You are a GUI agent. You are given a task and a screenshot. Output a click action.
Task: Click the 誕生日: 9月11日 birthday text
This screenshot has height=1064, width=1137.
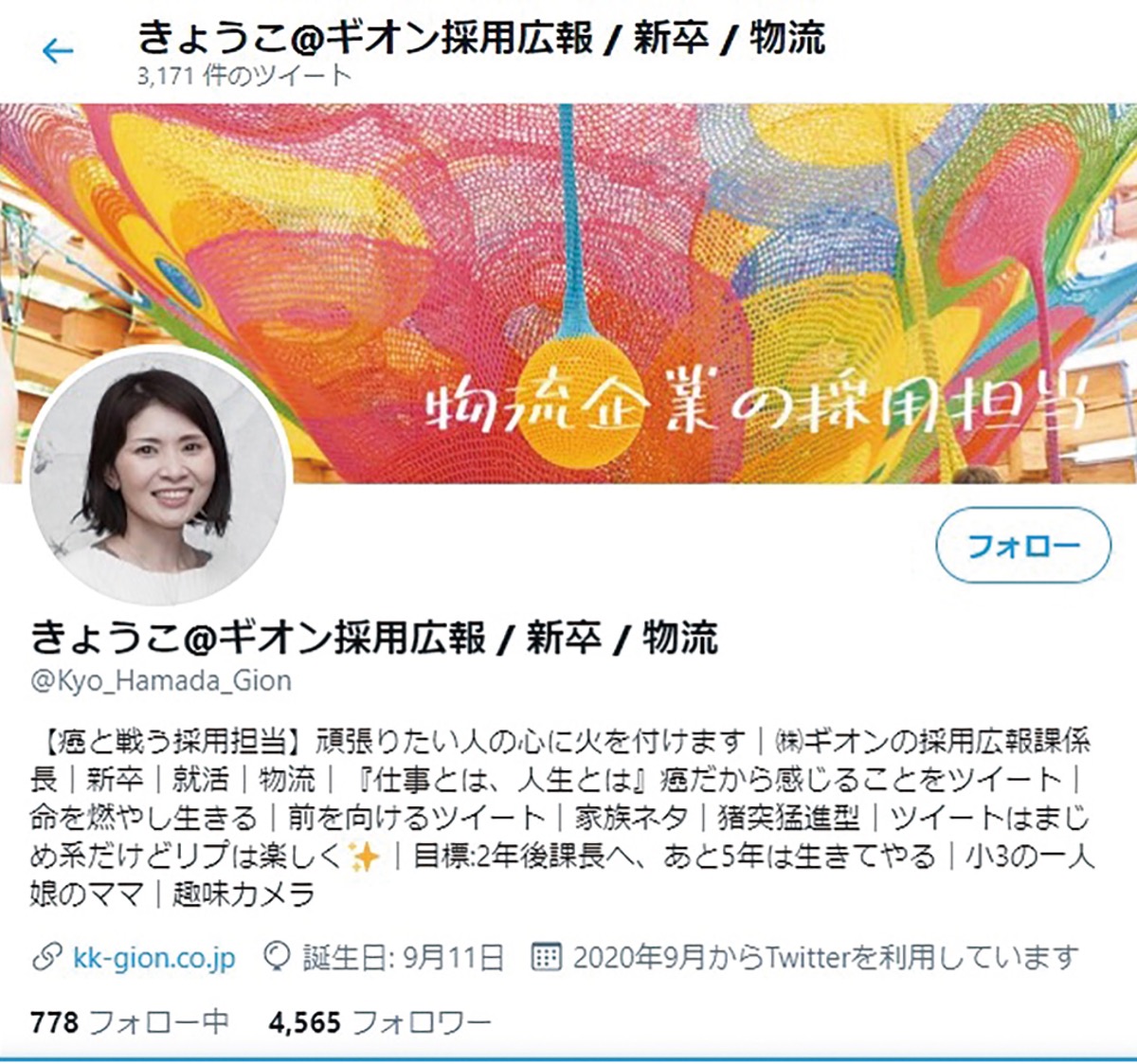(403, 958)
